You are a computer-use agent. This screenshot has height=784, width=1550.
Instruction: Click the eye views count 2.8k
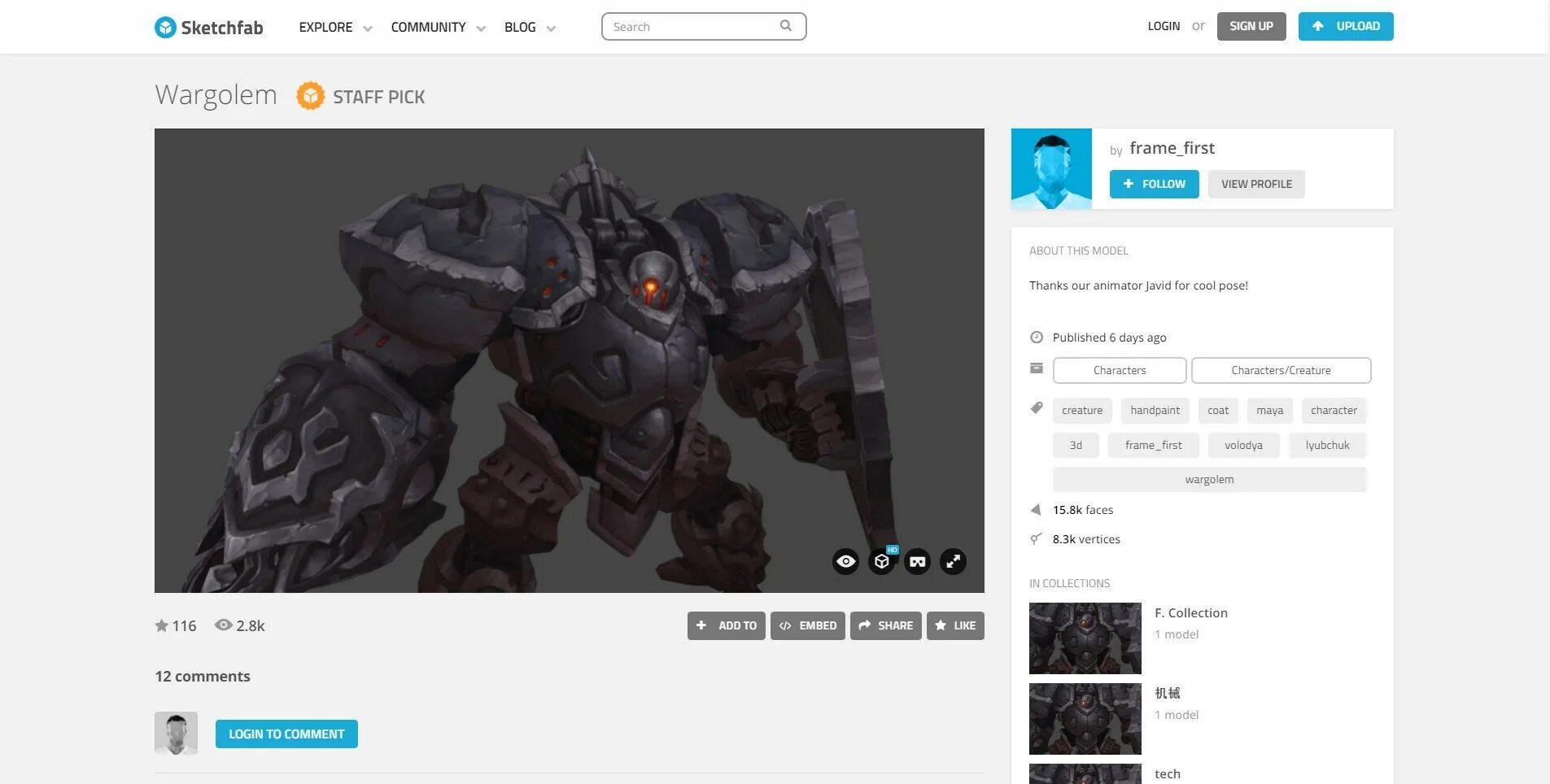tap(239, 625)
